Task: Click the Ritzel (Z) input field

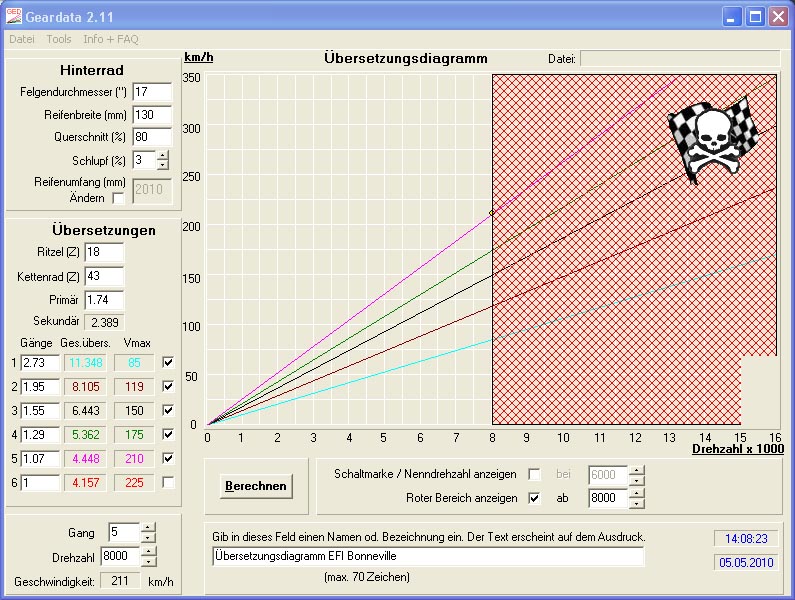Action: coord(104,252)
